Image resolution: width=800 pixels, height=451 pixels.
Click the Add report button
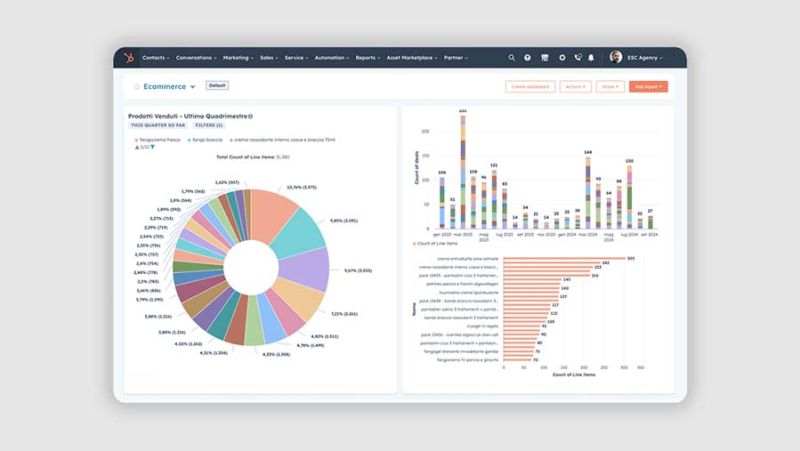pyautogui.click(x=648, y=87)
